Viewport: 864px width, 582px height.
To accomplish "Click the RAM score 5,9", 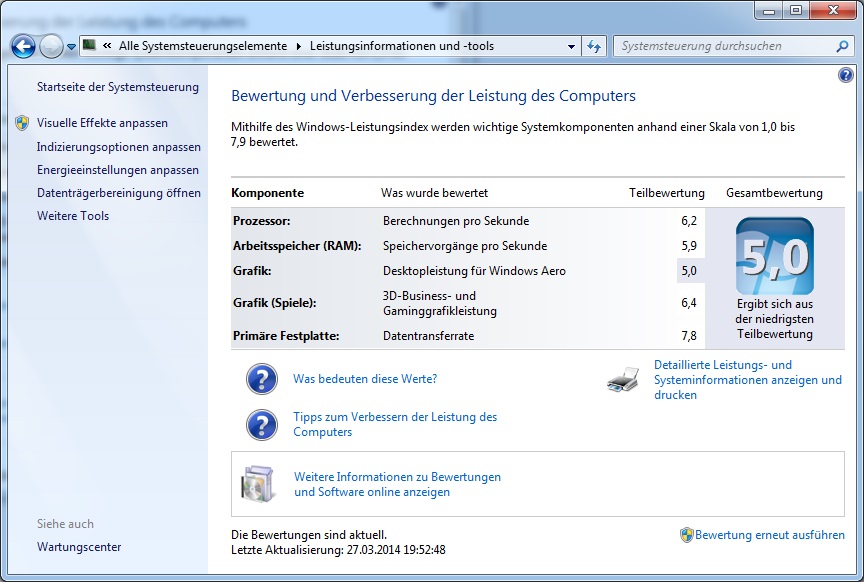I will click(689, 246).
